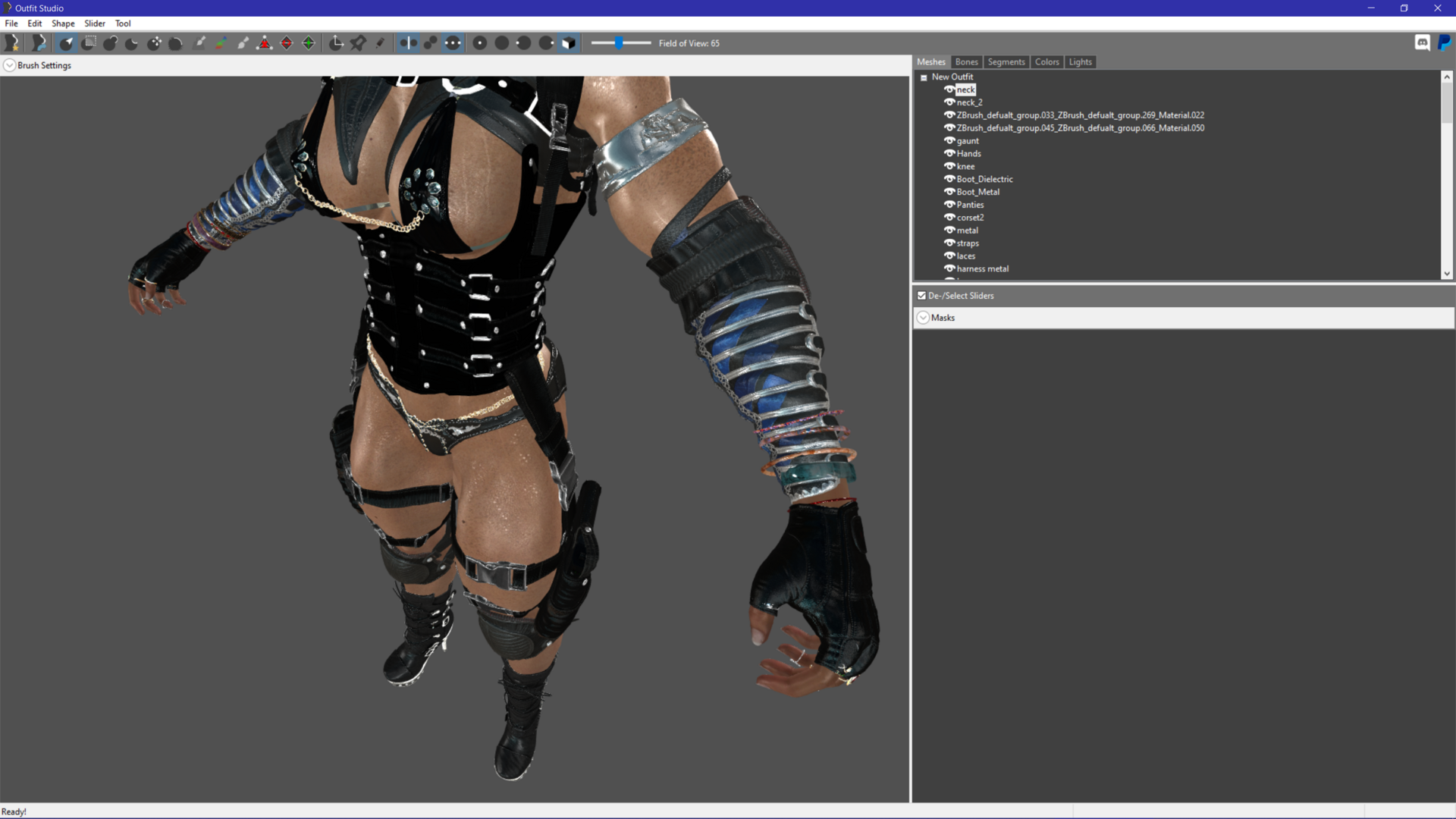Uncheck De-/Select Sliders checkbox
This screenshot has width=1456, height=819.
922,296
